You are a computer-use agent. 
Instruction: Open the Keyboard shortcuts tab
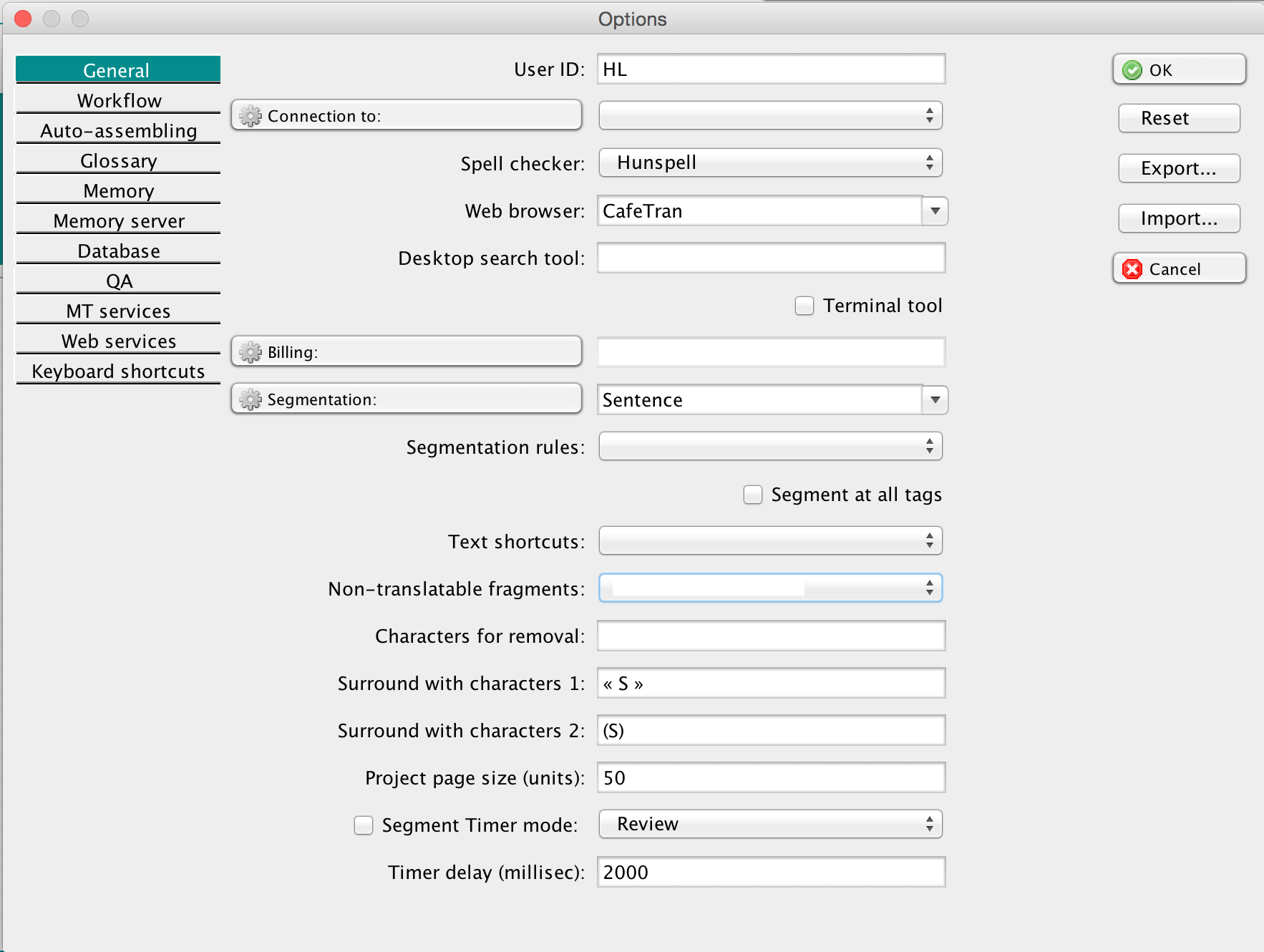click(x=119, y=371)
